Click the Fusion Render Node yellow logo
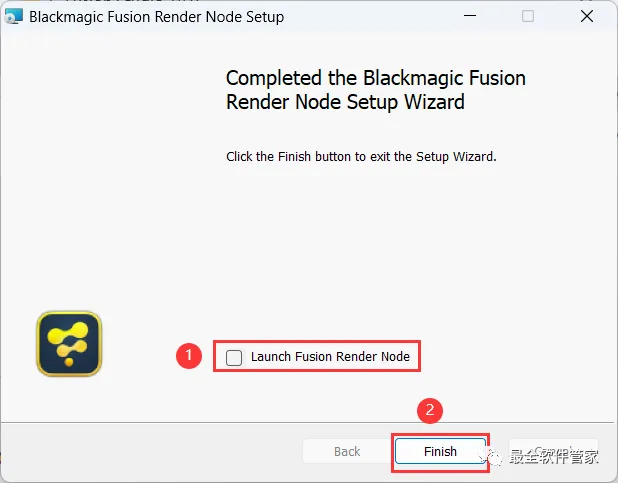The image size is (618, 483). 69,344
